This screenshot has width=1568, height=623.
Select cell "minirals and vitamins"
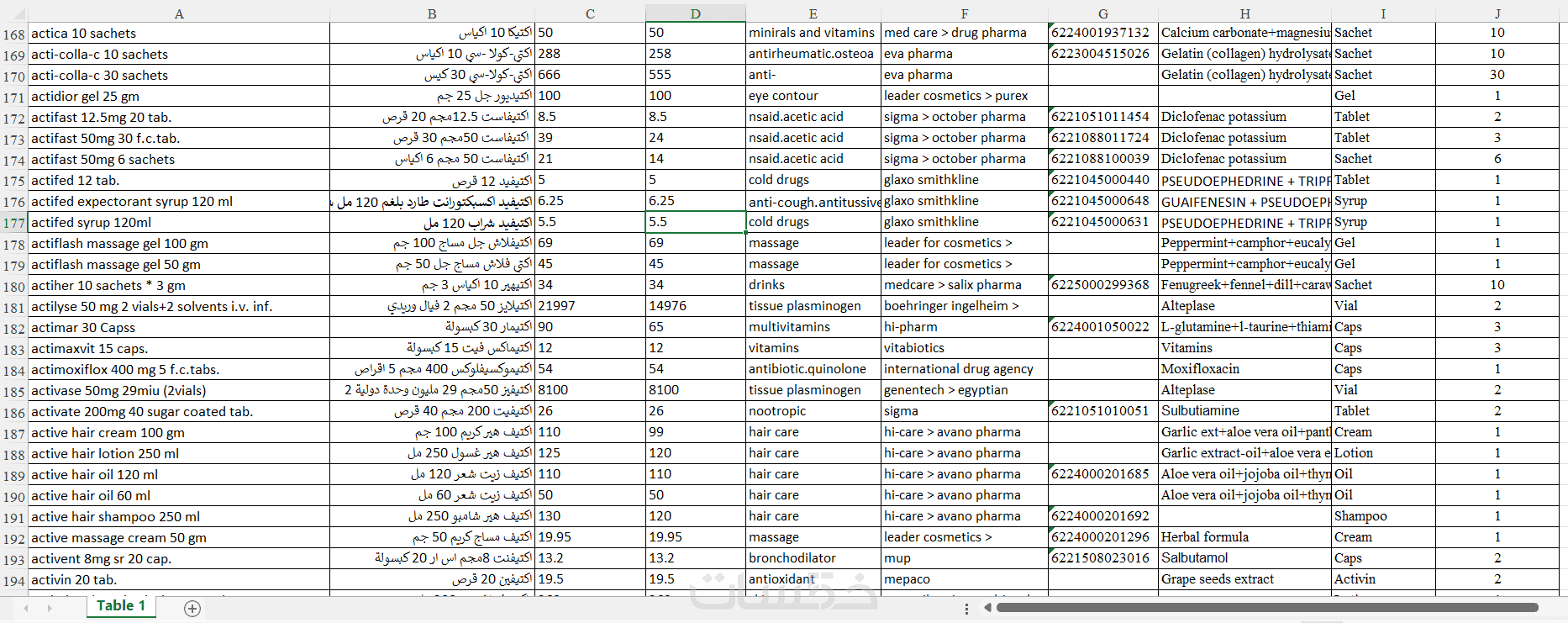813,33
